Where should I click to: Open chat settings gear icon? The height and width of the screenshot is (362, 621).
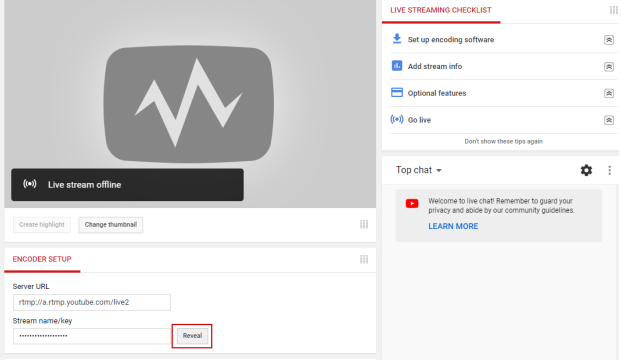coord(587,170)
